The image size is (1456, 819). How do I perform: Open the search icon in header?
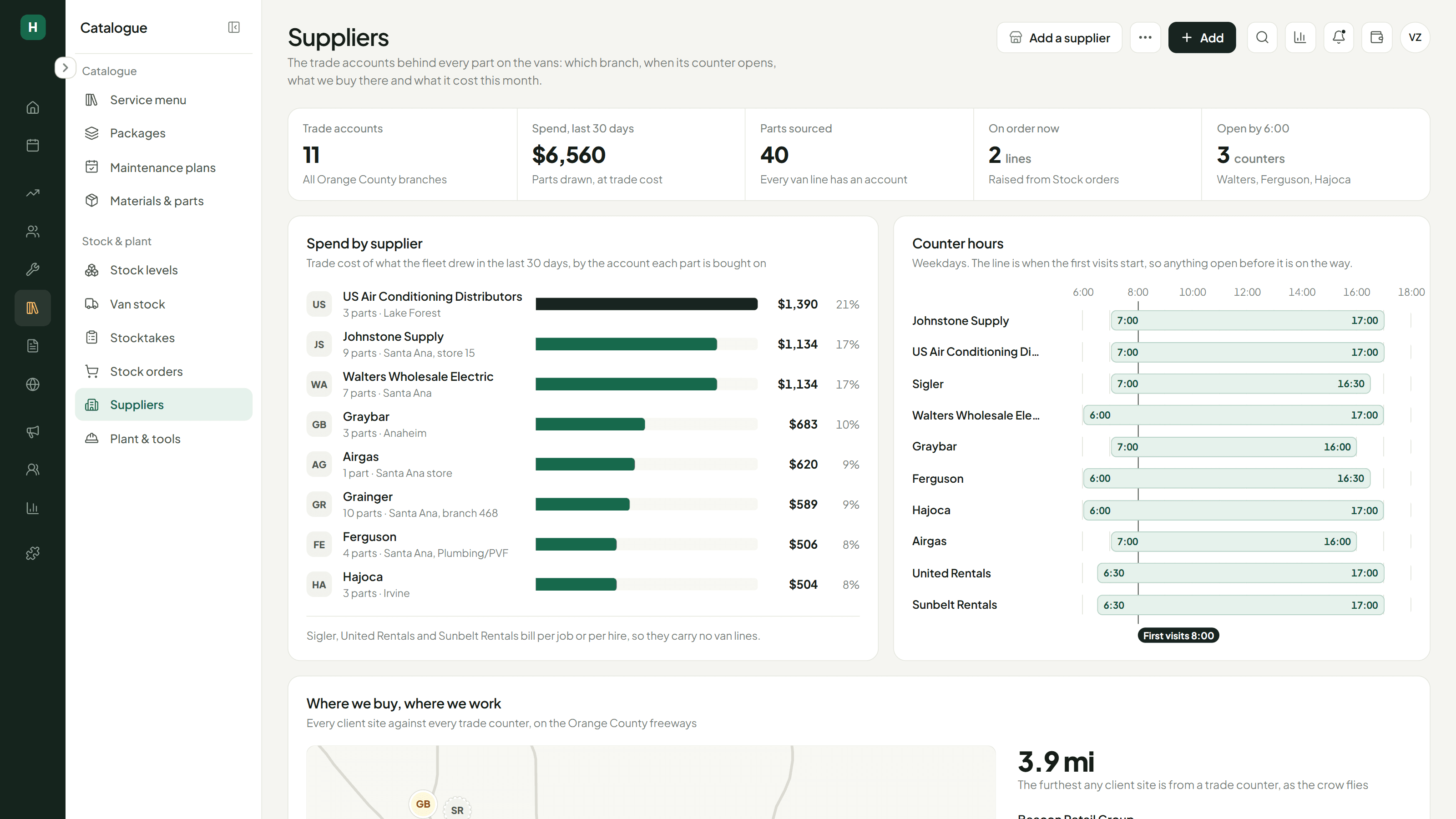click(1262, 37)
